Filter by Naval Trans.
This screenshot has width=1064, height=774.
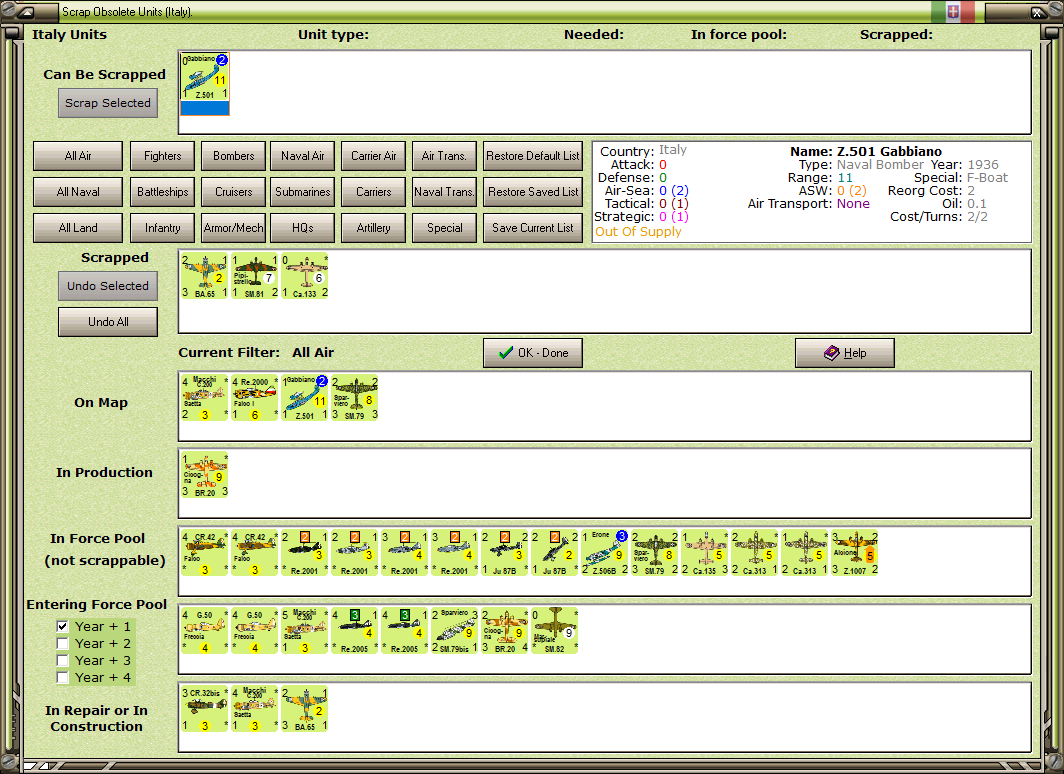[x=444, y=192]
